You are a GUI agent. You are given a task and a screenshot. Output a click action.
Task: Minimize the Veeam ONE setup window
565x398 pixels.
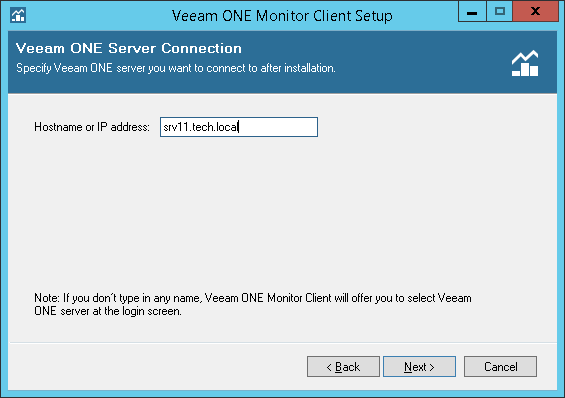pos(472,12)
